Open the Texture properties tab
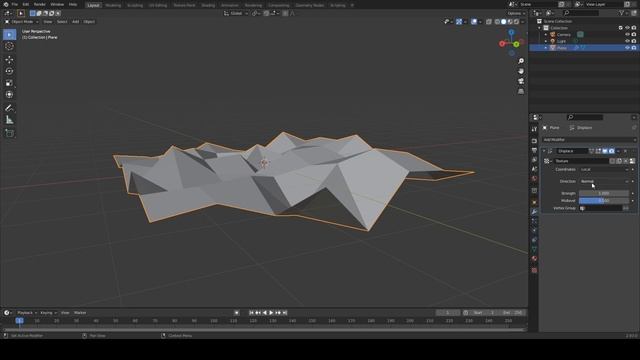 (x=534, y=270)
